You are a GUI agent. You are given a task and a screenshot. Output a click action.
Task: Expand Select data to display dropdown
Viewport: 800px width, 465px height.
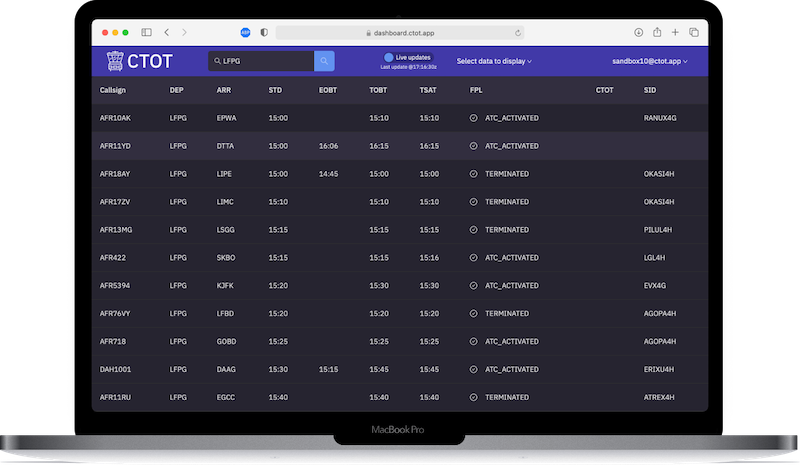(494, 62)
